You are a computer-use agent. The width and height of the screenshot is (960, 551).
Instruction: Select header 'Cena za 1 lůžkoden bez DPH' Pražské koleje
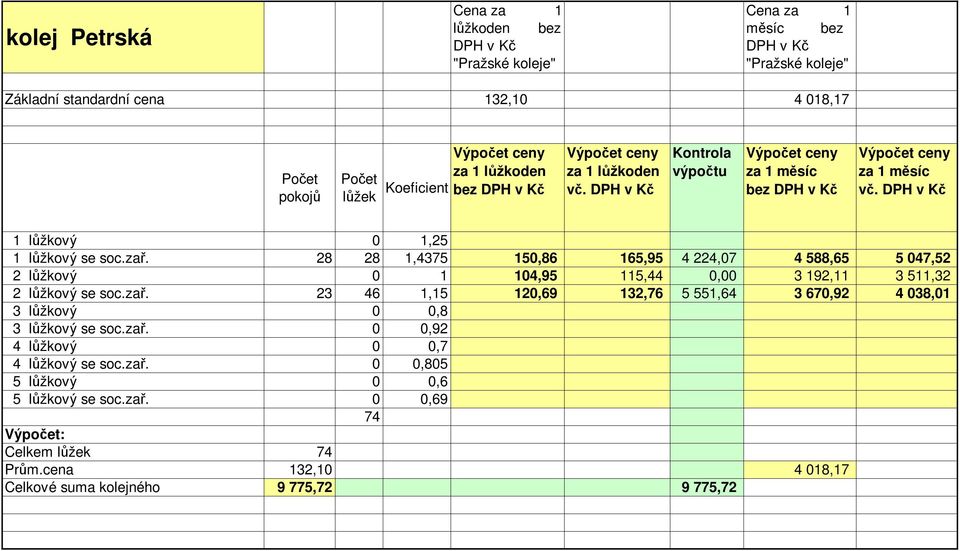(x=507, y=37)
